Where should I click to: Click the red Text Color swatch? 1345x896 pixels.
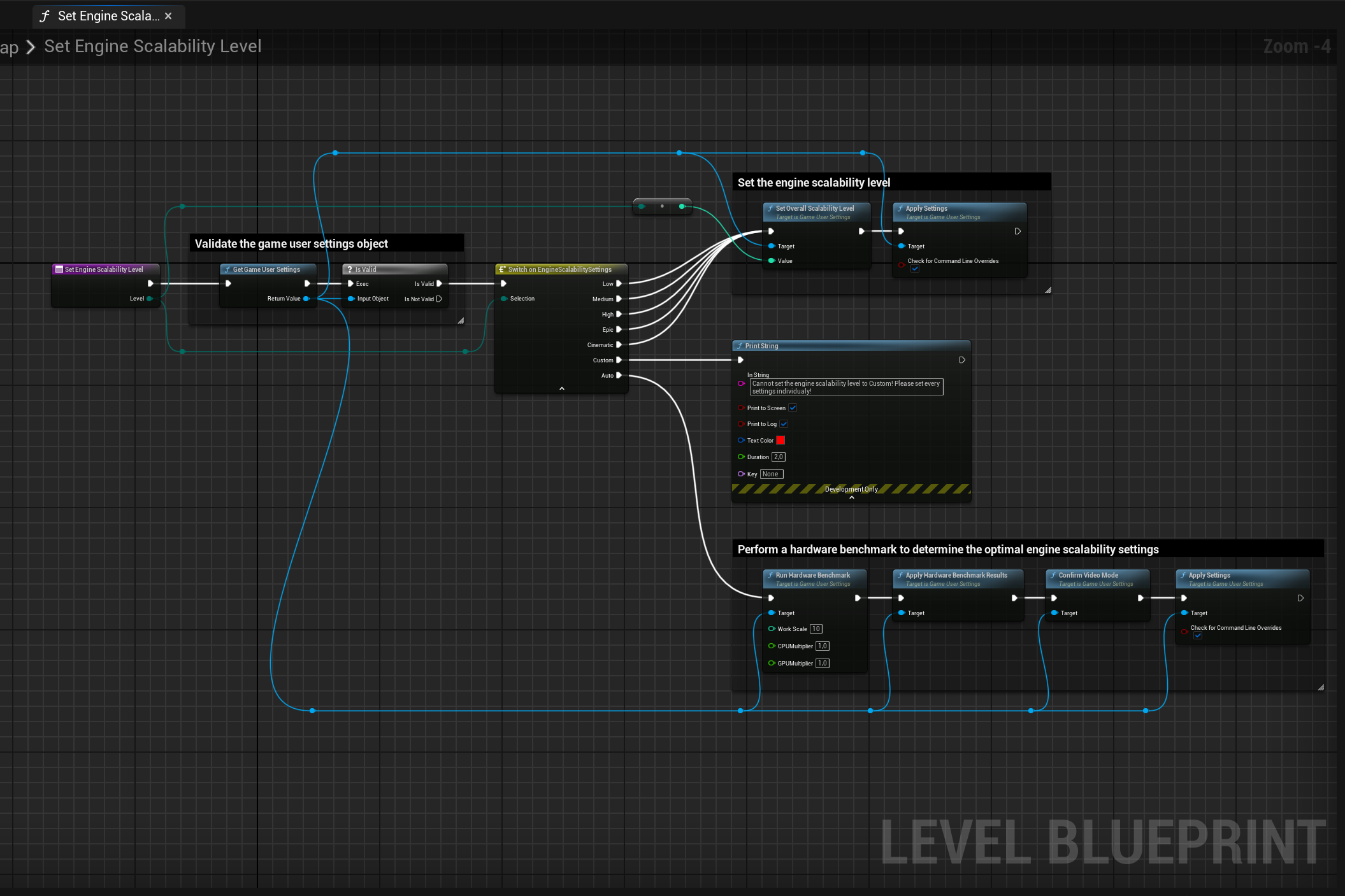click(780, 440)
